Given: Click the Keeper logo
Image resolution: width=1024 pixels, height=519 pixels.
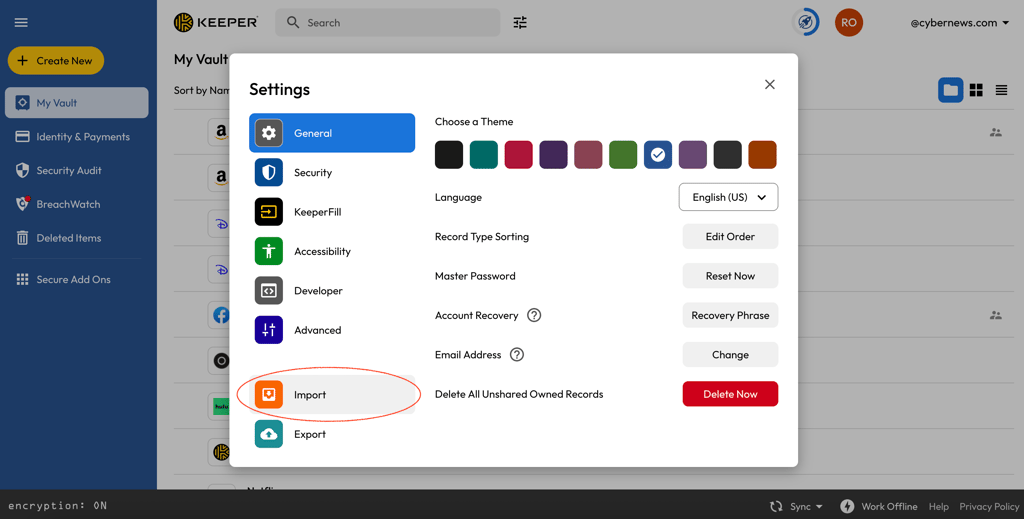Looking at the screenshot, I should 216,22.
